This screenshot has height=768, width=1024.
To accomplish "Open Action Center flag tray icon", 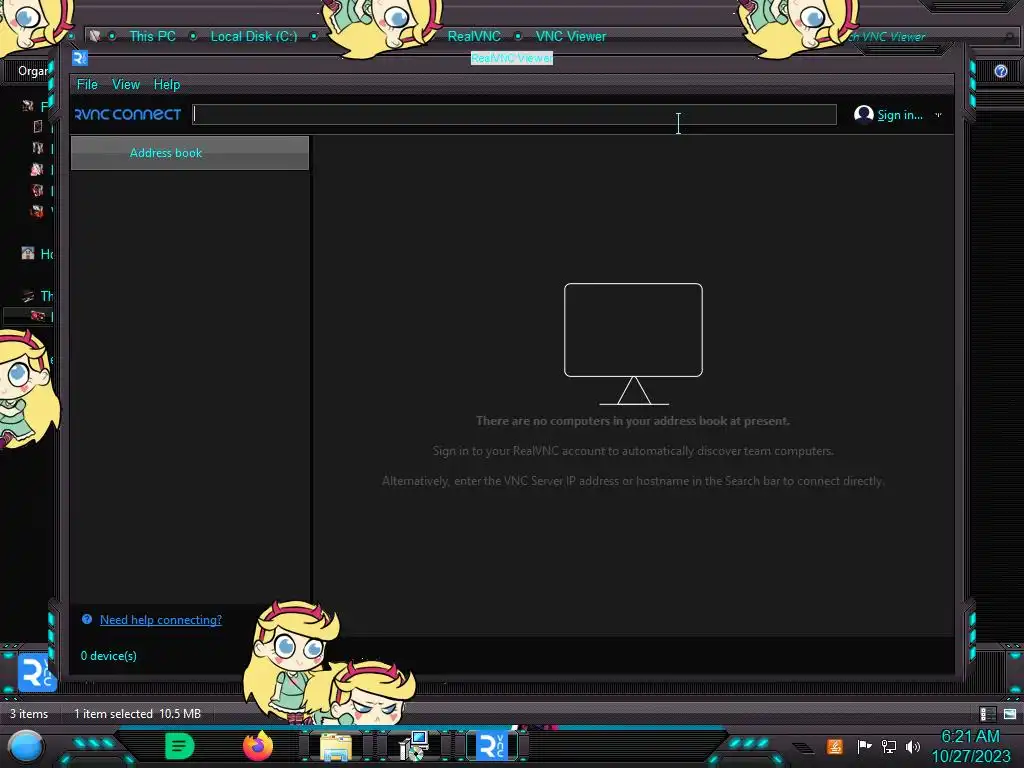I will pos(864,746).
